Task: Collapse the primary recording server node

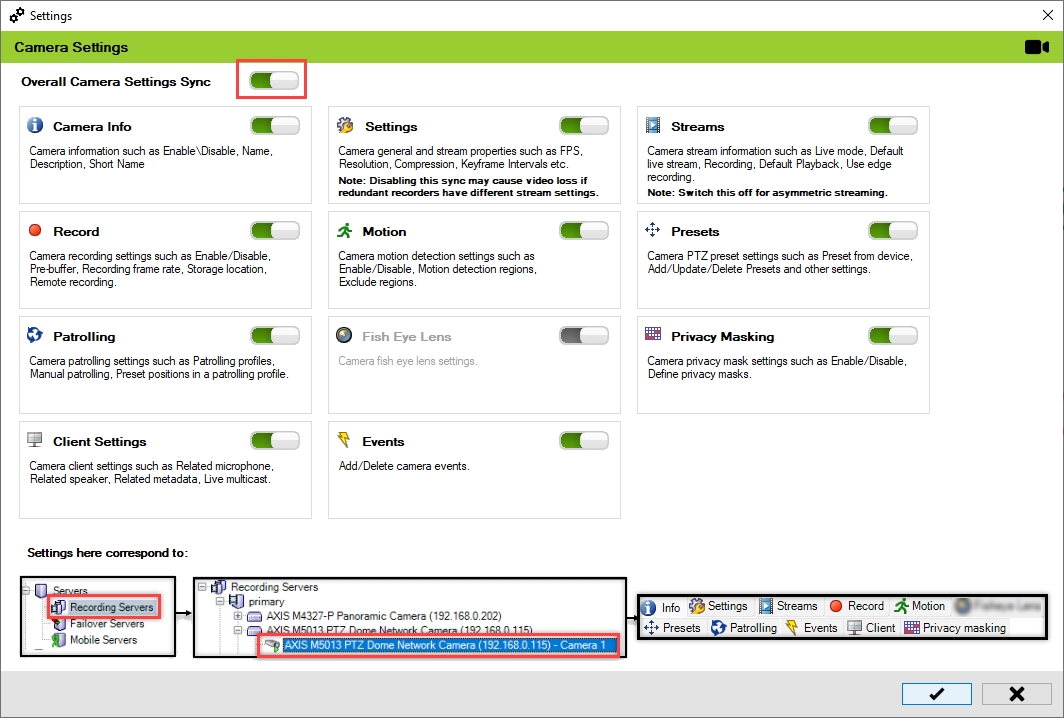Action: (x=218, y=602)
